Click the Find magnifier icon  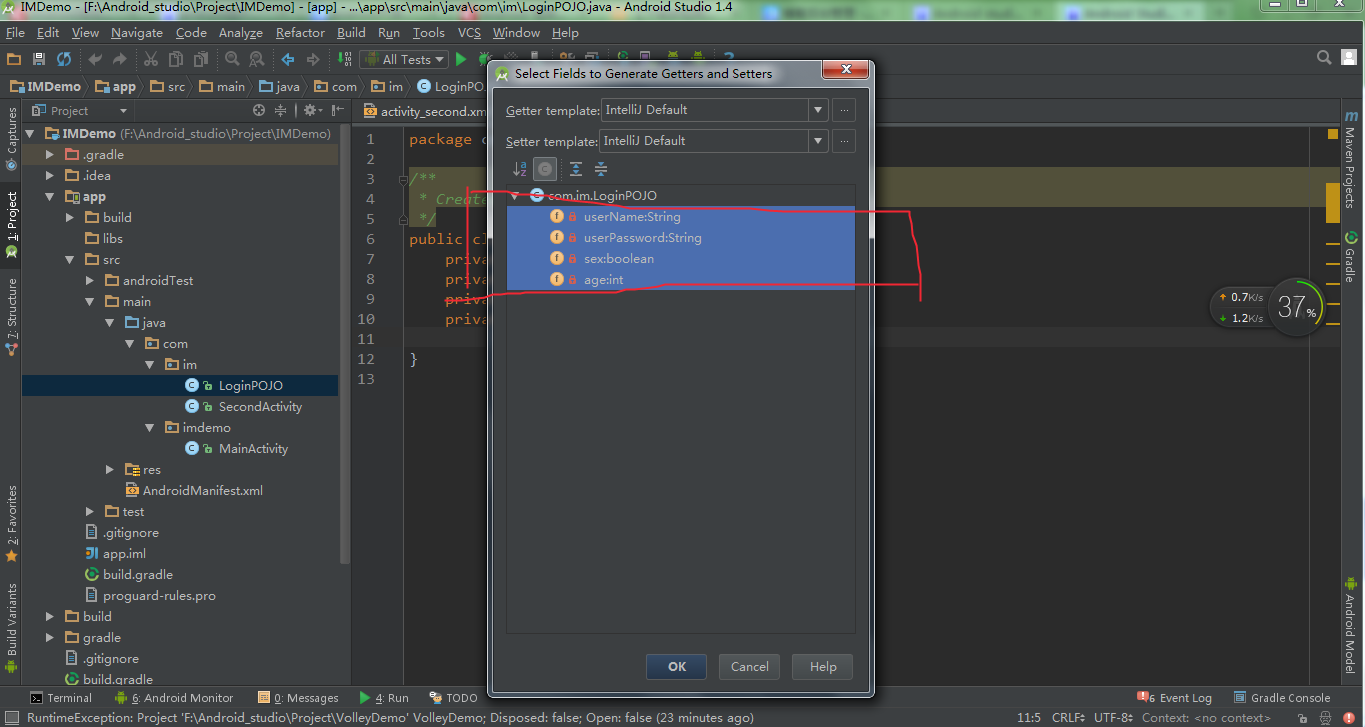point(232,59)
